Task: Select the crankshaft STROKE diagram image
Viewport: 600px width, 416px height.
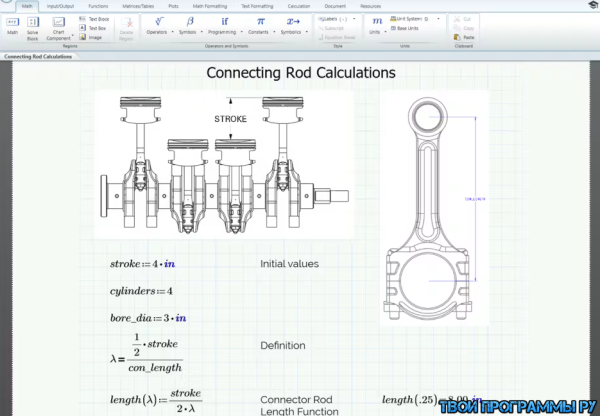Action: [224, 165]
